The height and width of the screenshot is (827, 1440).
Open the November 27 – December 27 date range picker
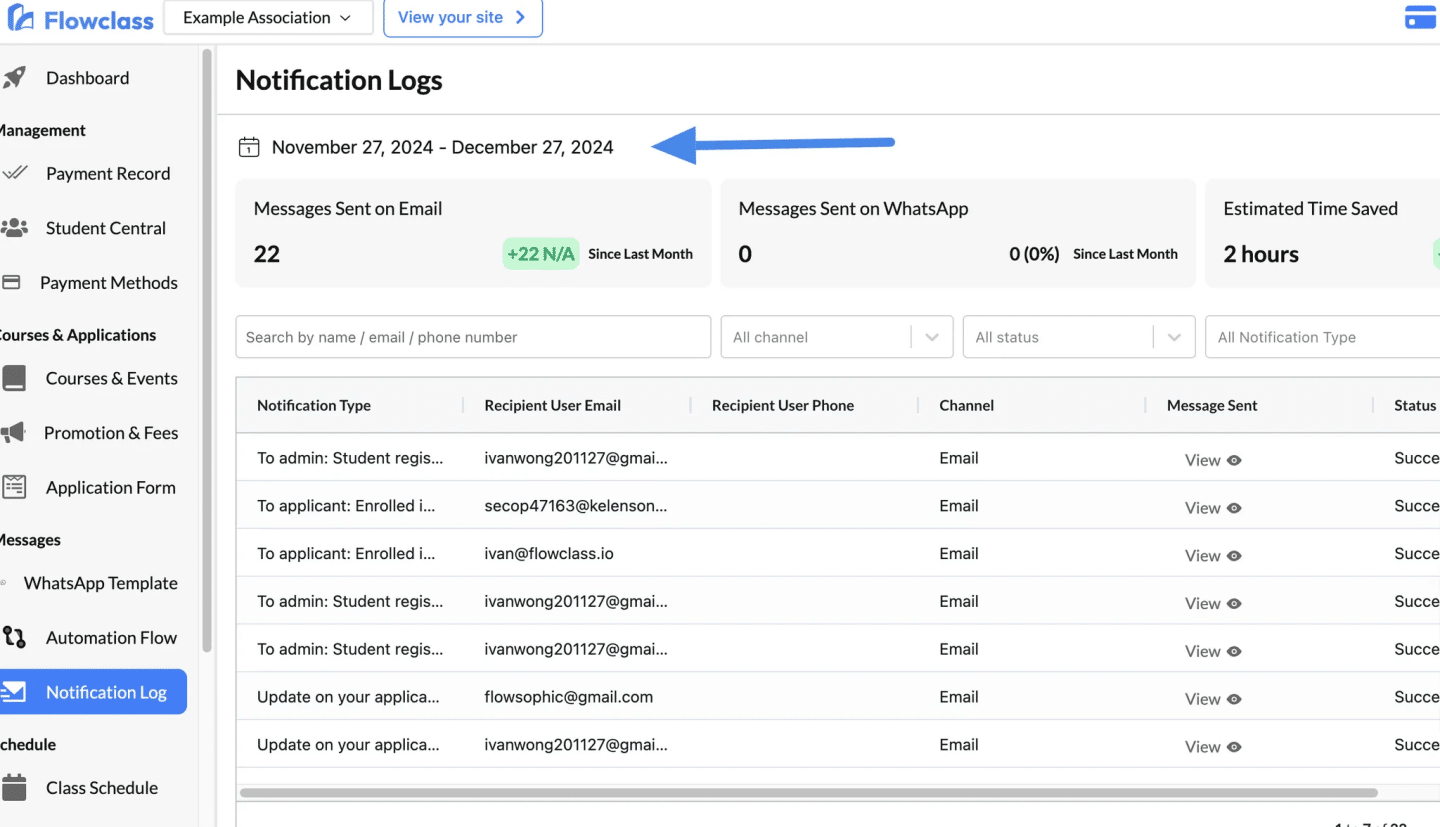(442, 147)
